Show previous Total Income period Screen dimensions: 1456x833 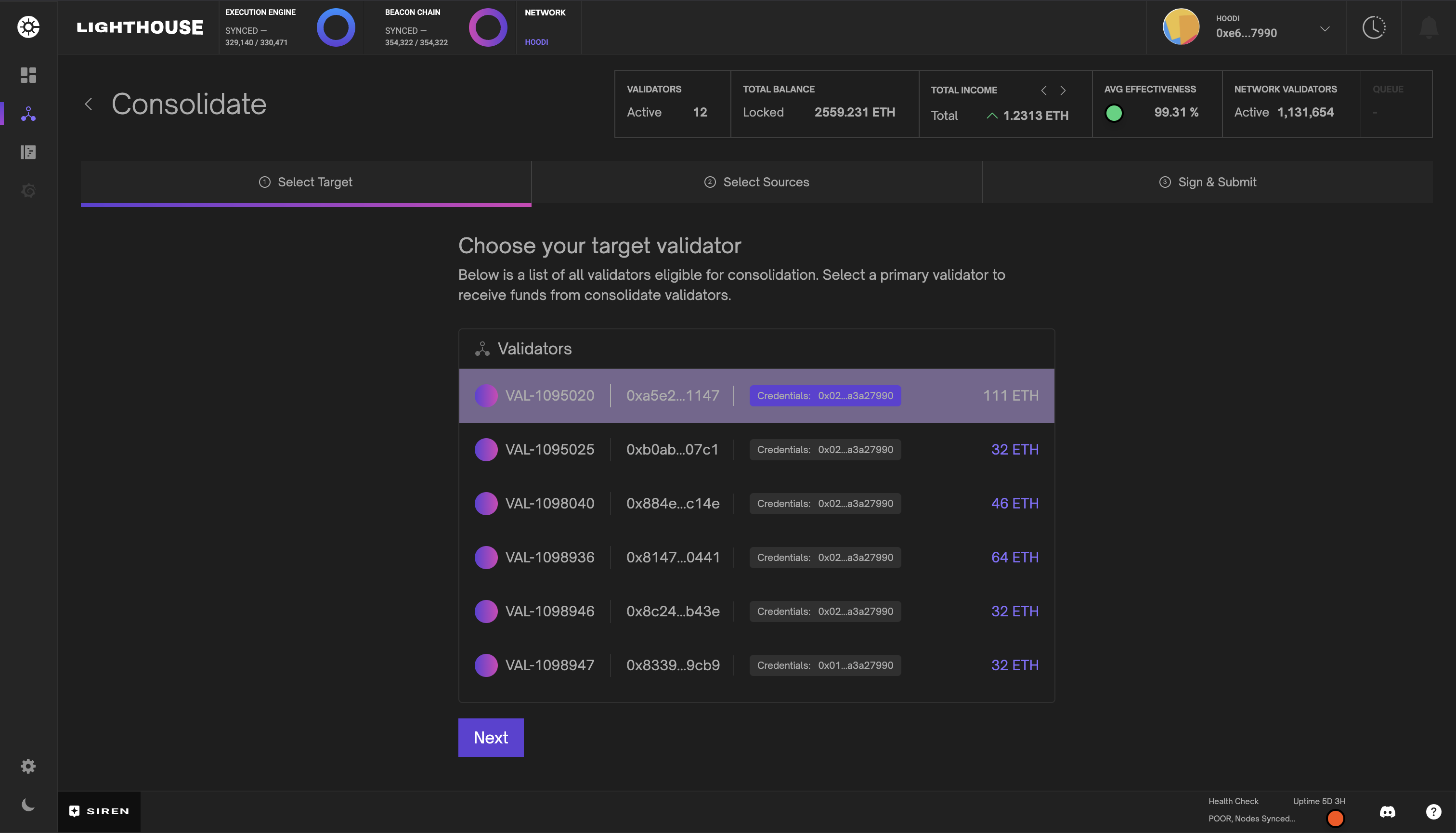[x=1043, y=91]
